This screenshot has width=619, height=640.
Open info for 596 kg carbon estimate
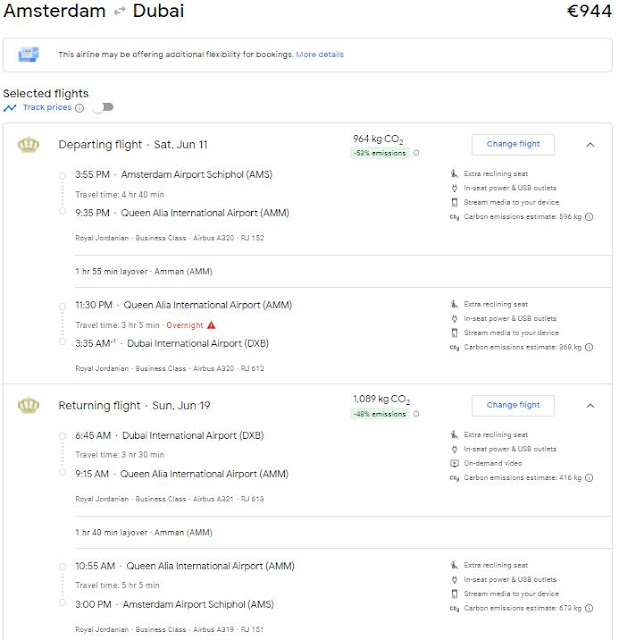coord(589,217)
